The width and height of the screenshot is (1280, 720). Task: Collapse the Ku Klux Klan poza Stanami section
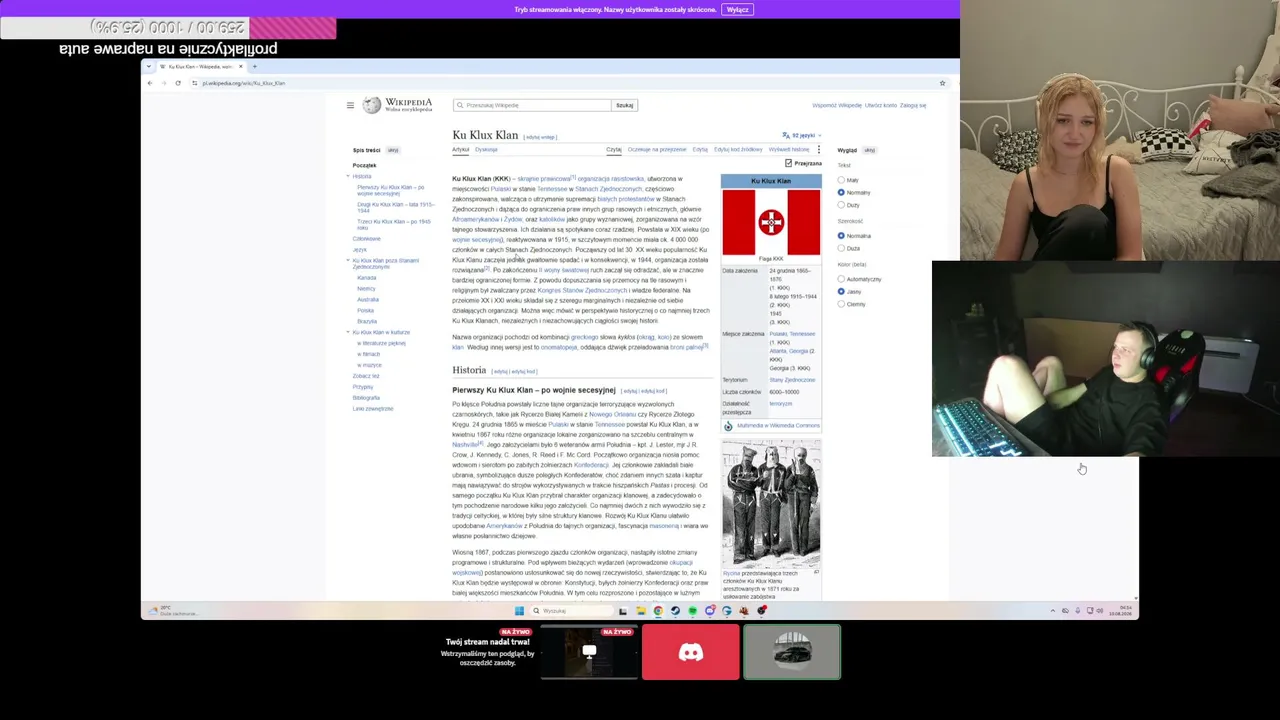348,260
